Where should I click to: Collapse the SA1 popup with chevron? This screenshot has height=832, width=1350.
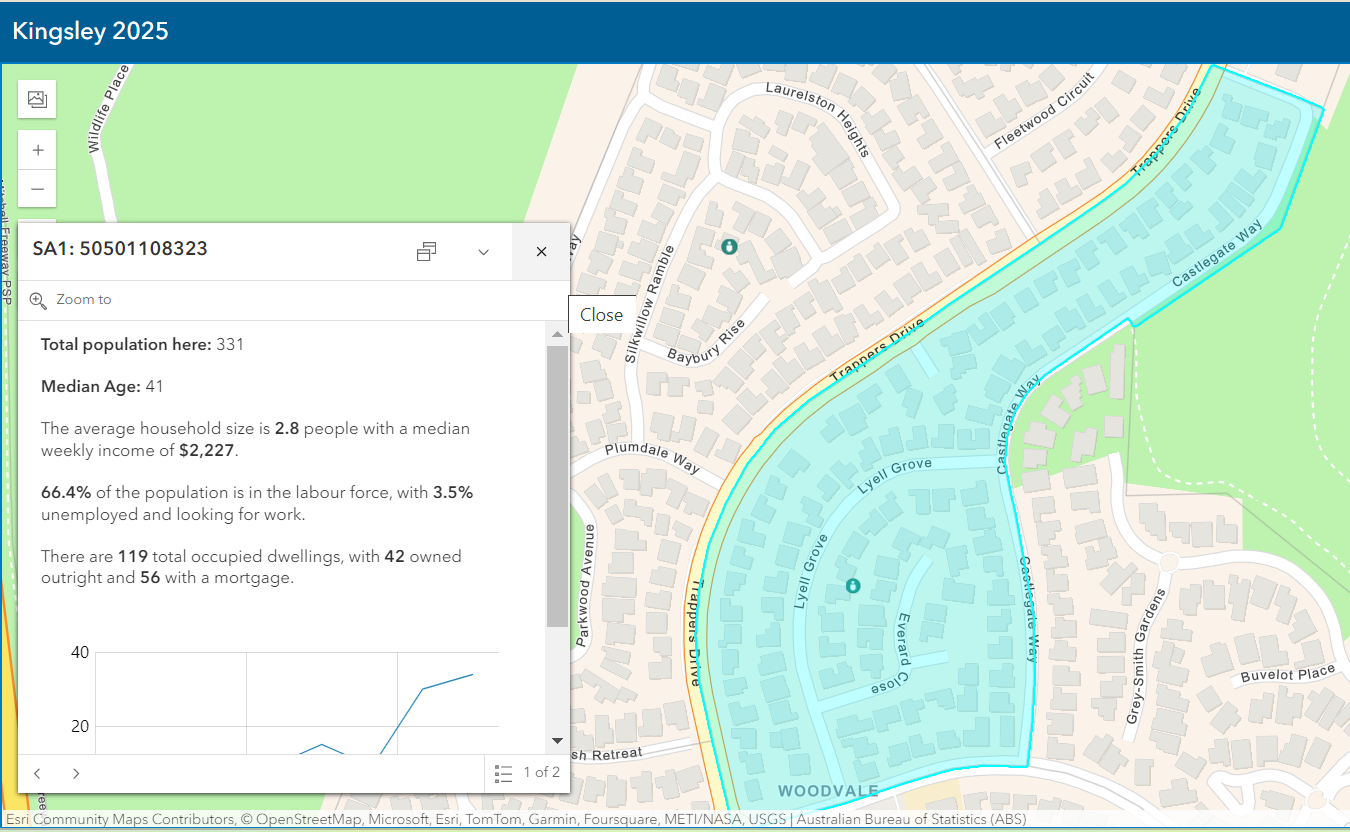tap(484, 251)
